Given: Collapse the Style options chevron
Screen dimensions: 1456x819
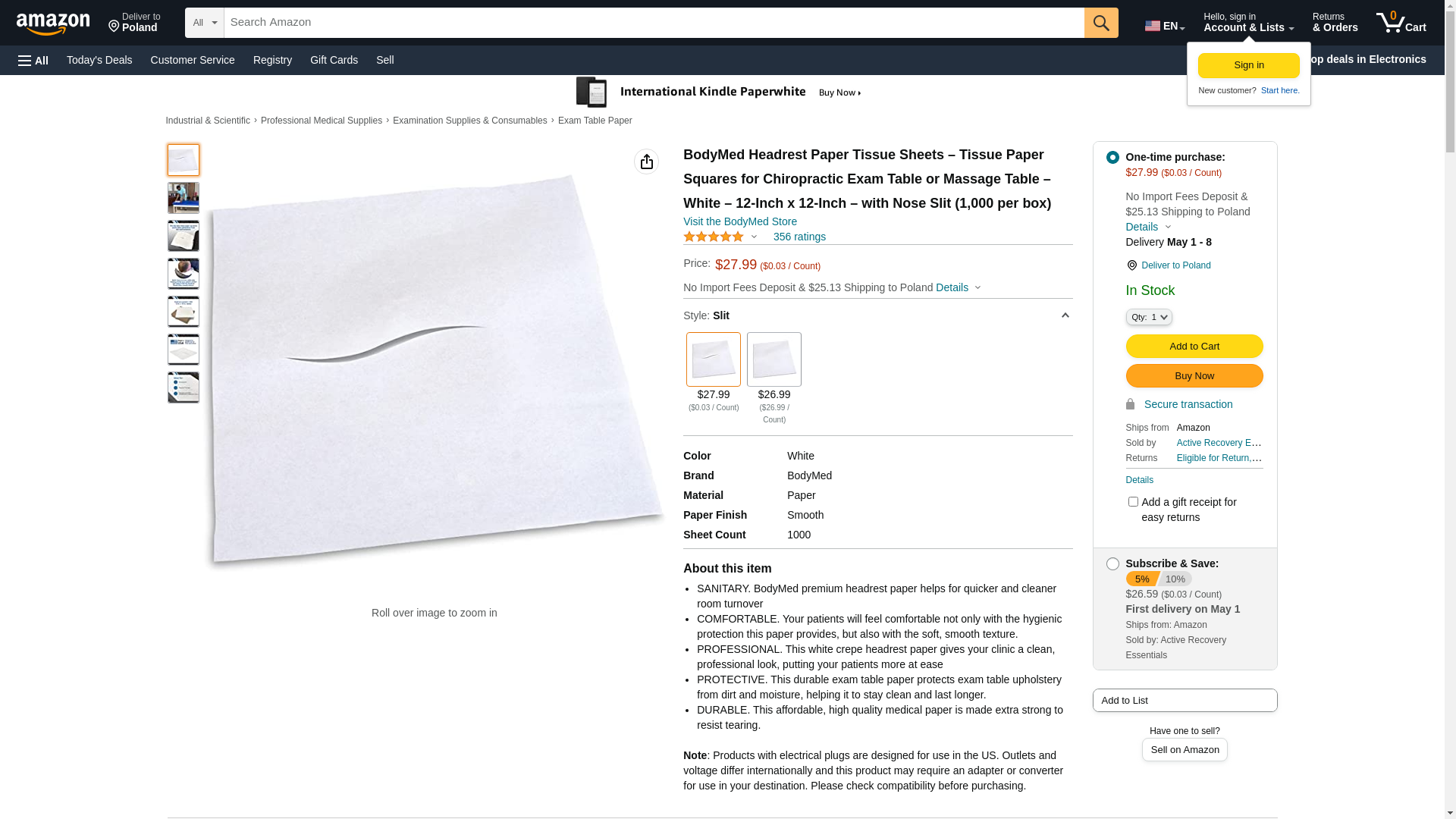Looking at the screenshot, I should pyautogui.click(x=1065, y=315).
